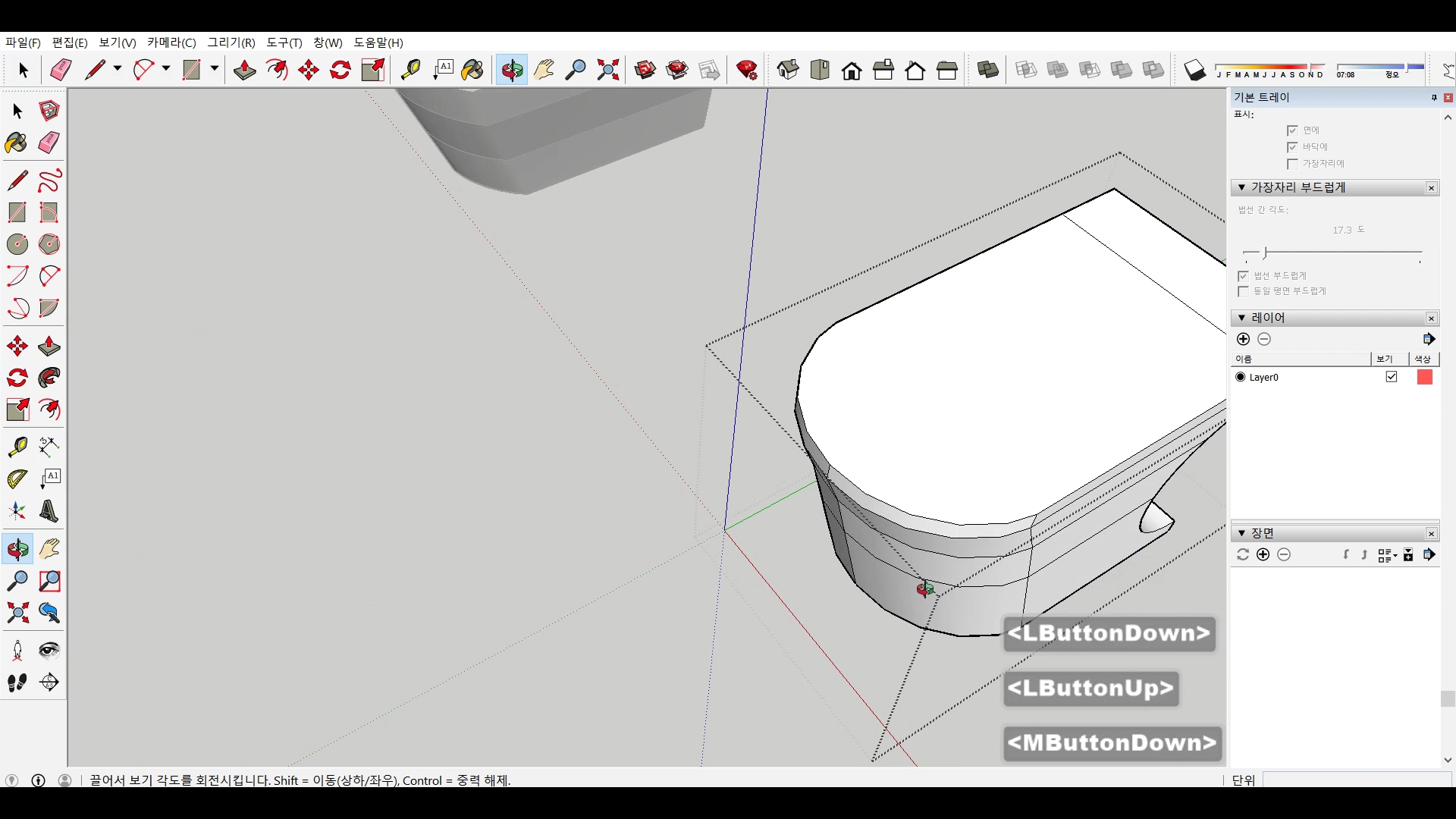The height and width of the screenshot is (819, 1456).
Task: Click Layer0 red color swatch
Action: click(x=1424, y=377)
